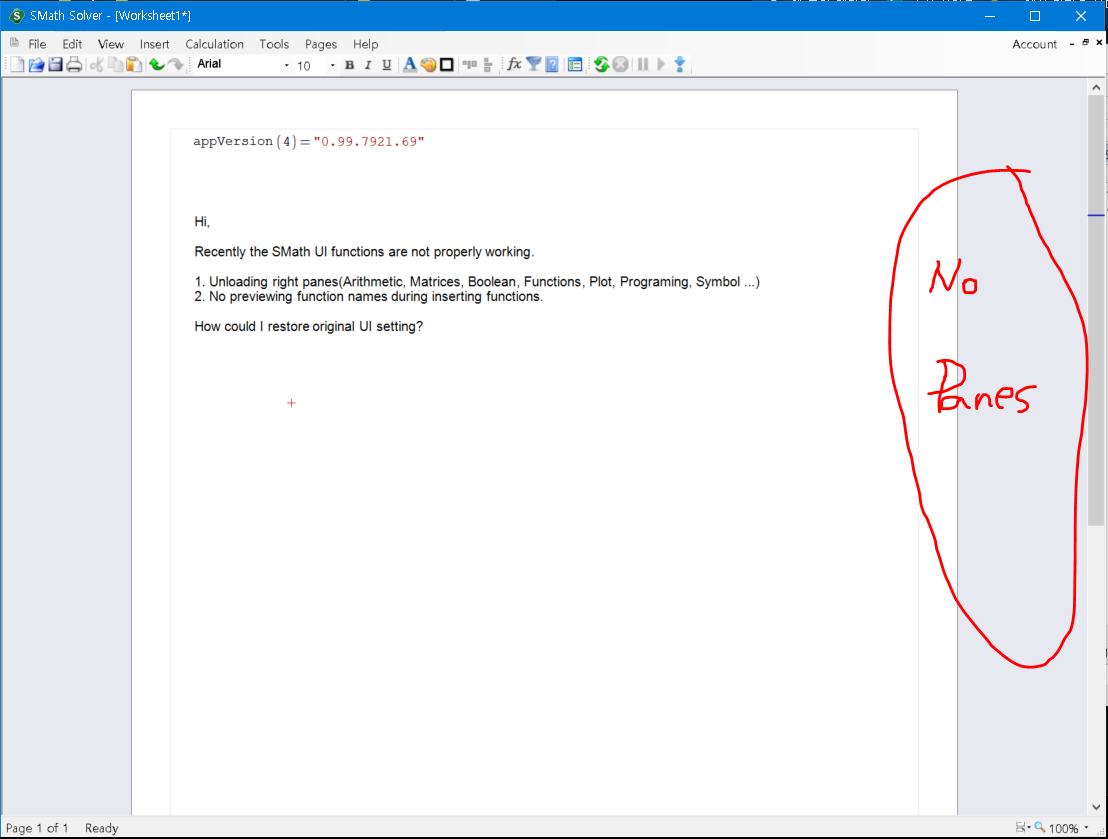
Task: Toggle bold formatting
Action: click(349, 65)
